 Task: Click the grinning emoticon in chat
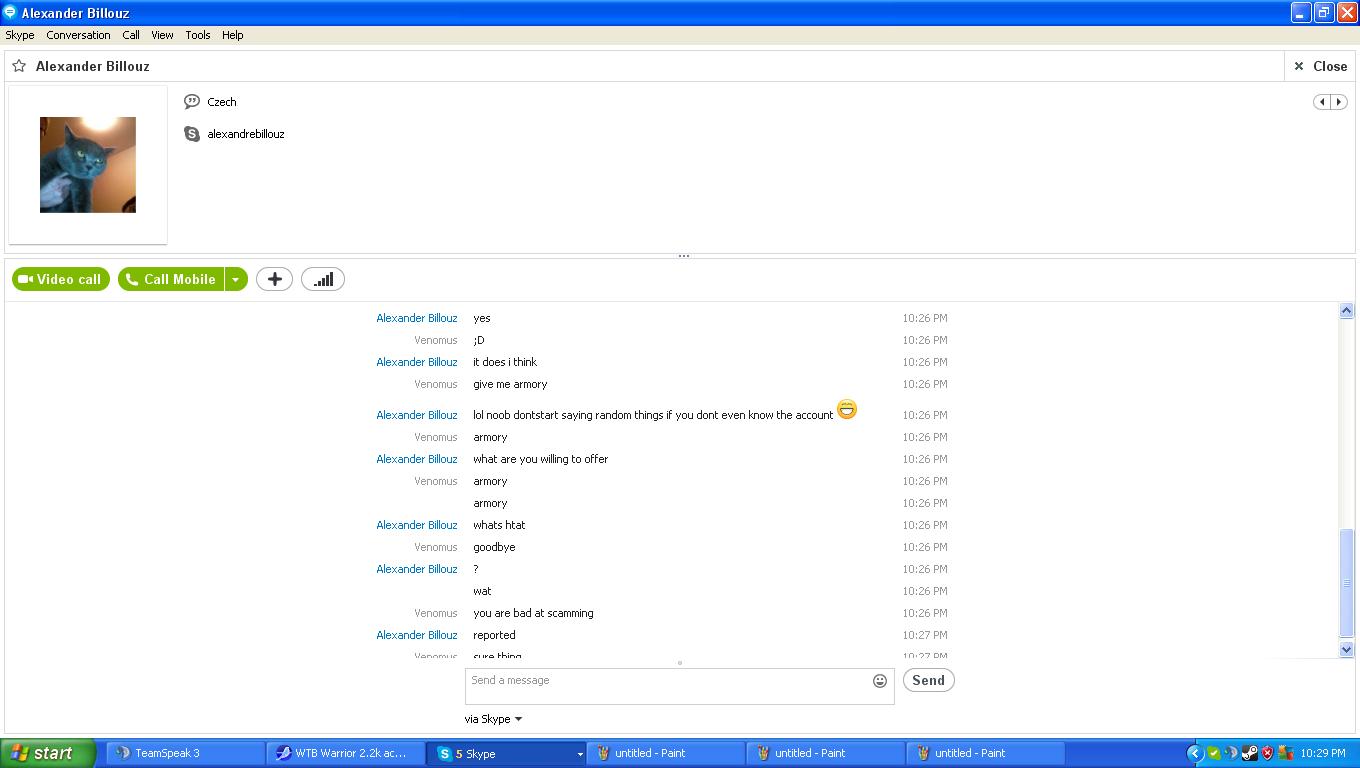pos(847,409)
